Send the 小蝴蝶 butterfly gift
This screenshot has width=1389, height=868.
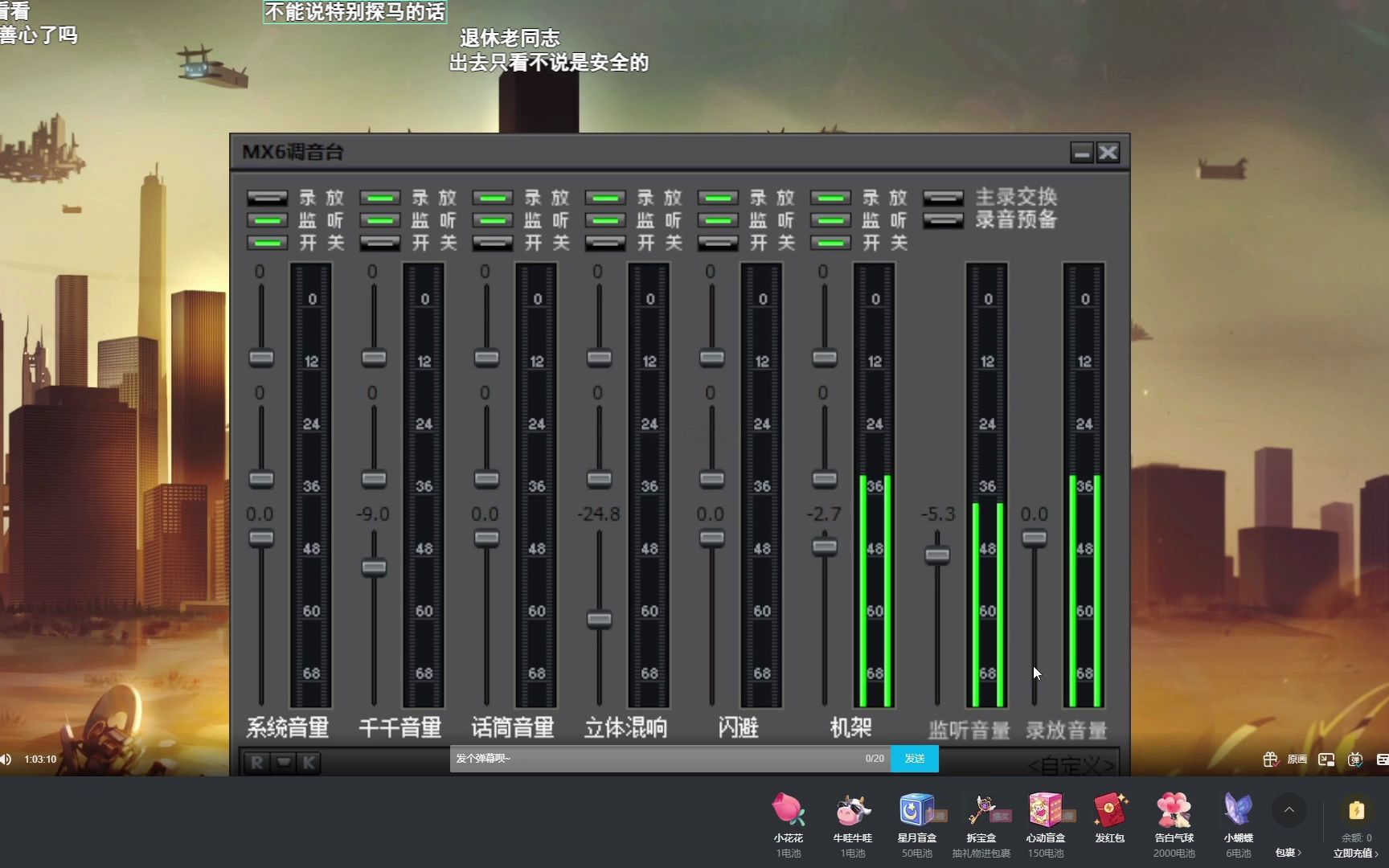(1239, 810)
